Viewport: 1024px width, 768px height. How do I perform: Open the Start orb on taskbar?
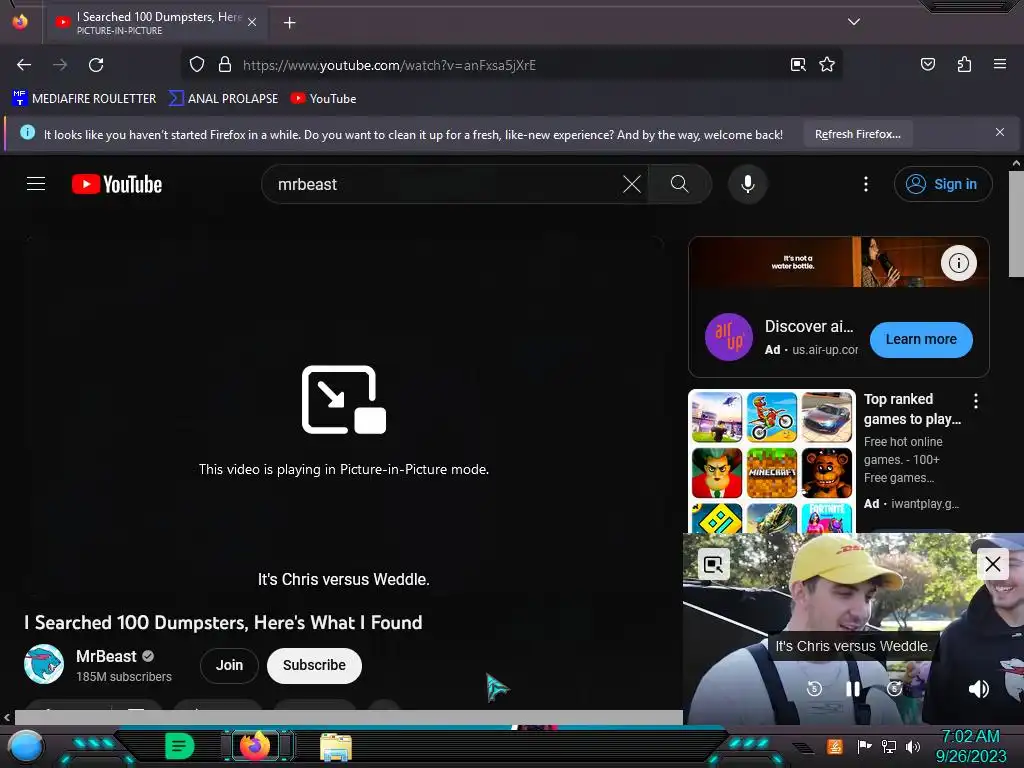coord(26,747)
